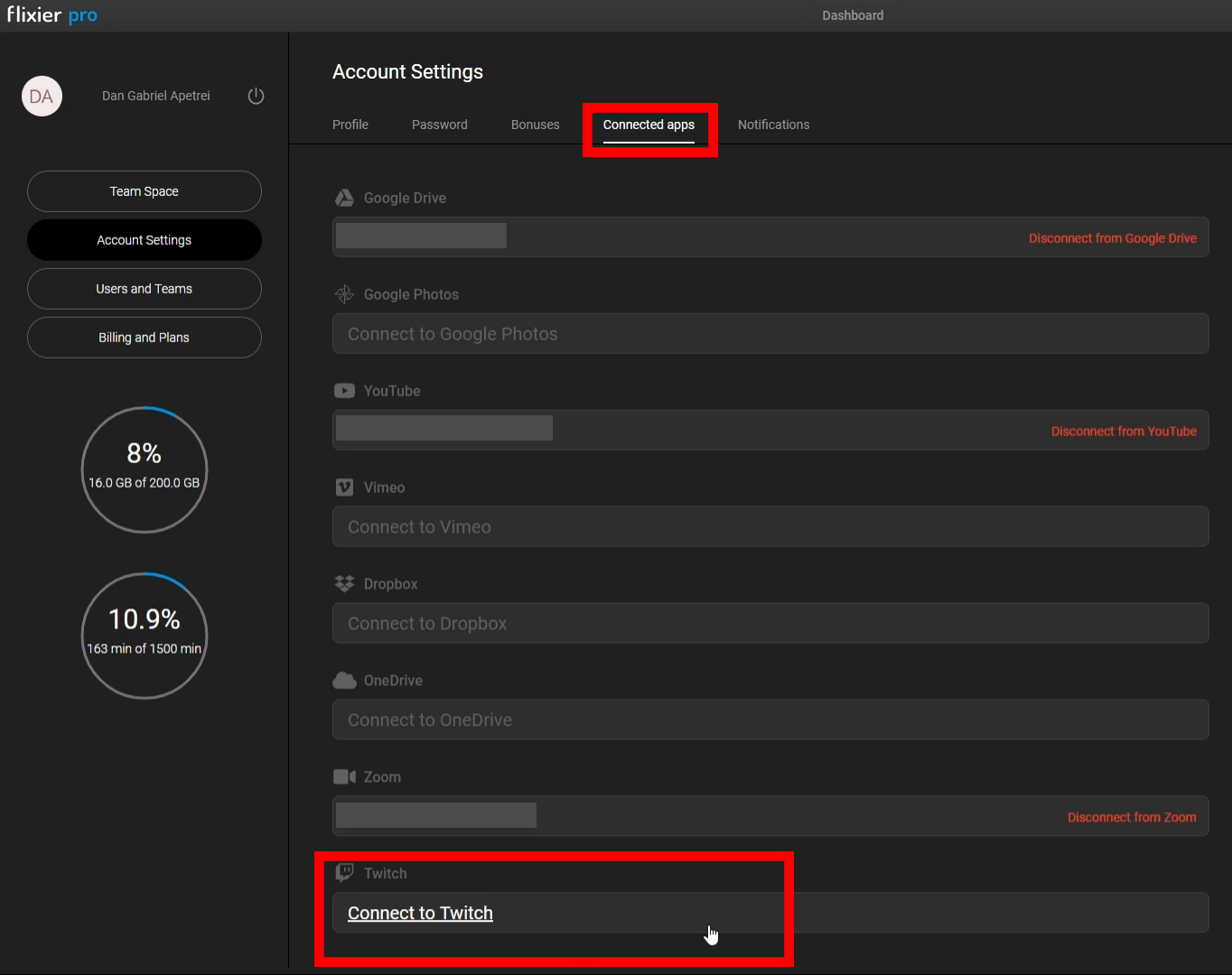The image size is (1232, 975).
Task: Click the 8% storage usage gauge
Action: point(145,469)
